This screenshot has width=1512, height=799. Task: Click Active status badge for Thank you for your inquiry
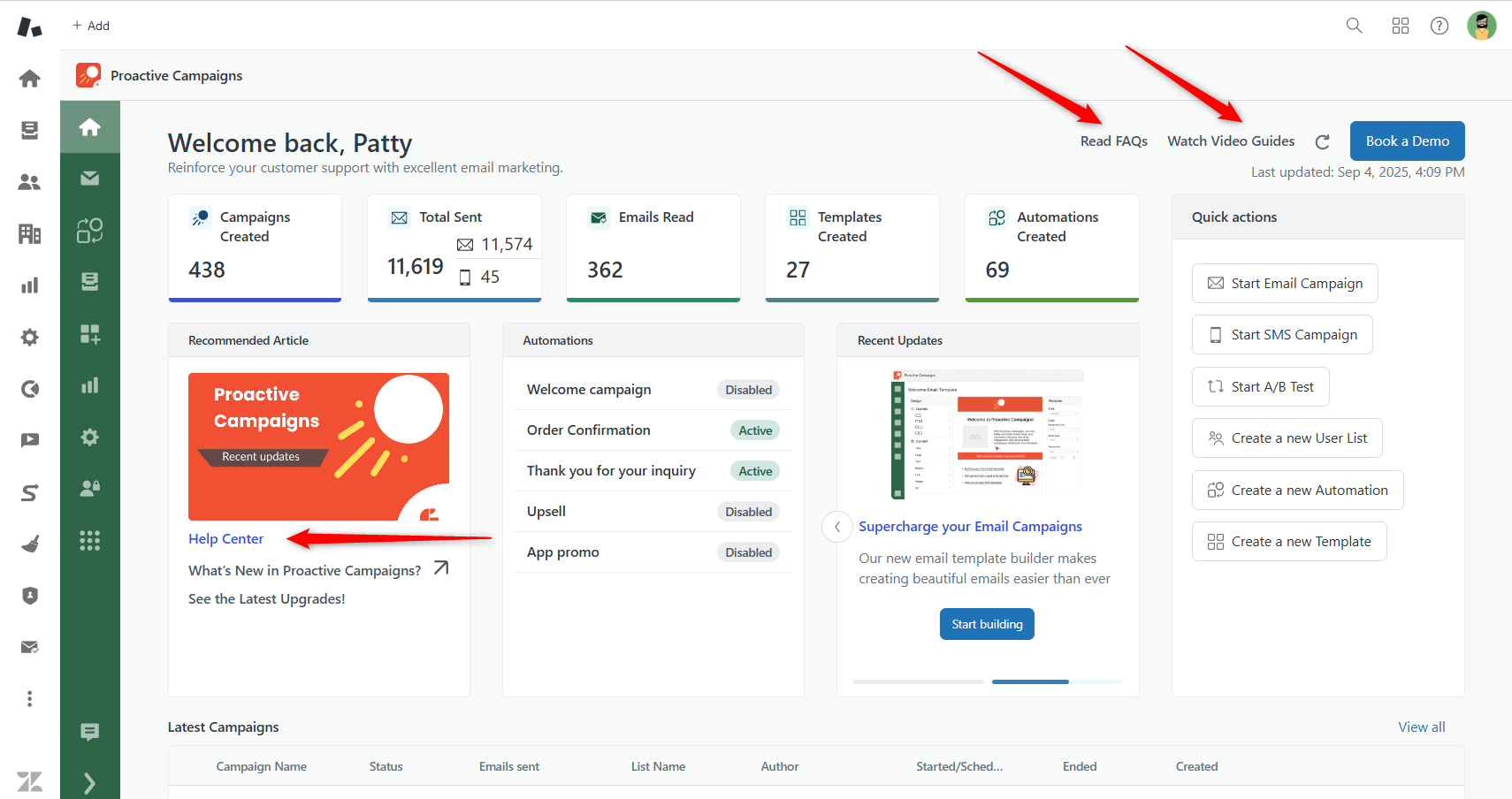755,471
